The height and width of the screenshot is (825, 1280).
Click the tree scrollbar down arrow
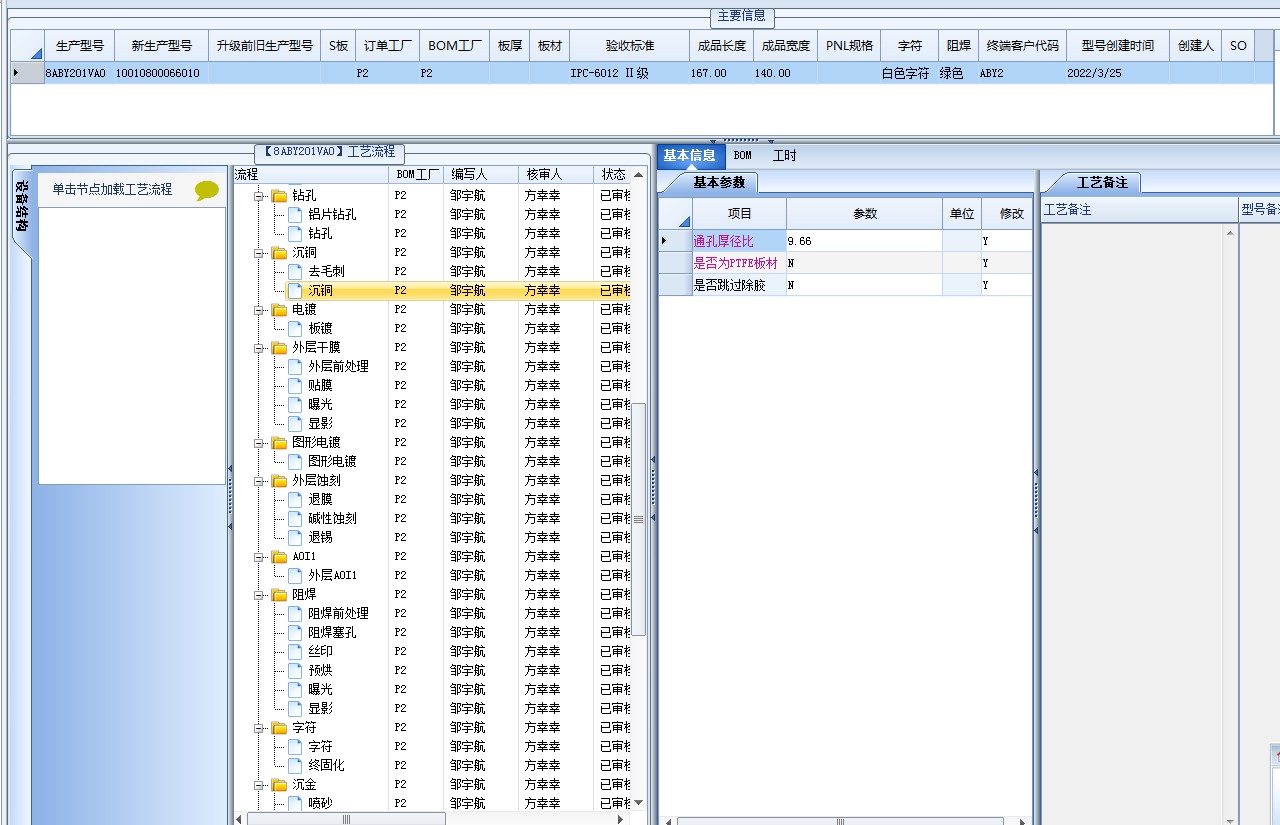(639, 802)
